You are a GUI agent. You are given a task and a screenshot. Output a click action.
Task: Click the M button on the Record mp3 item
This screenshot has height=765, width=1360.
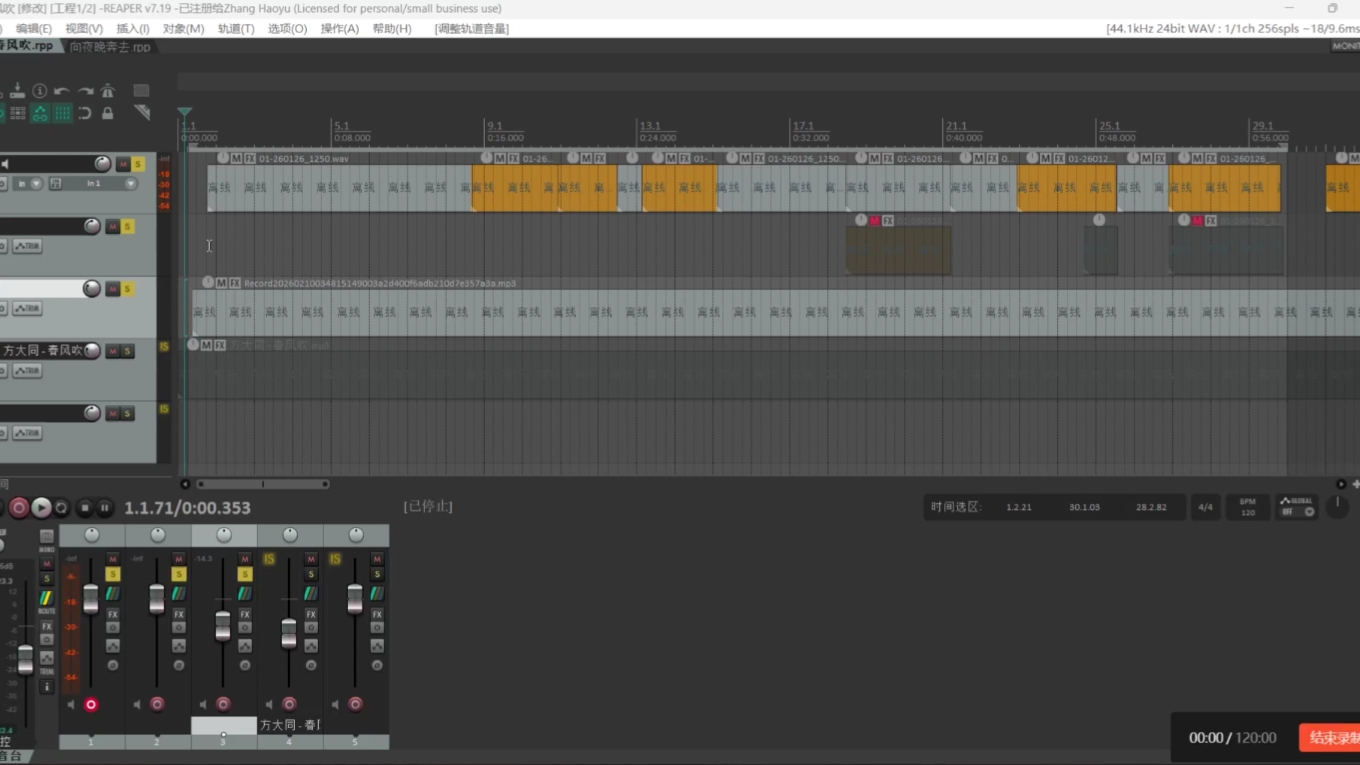click(221, 283)
